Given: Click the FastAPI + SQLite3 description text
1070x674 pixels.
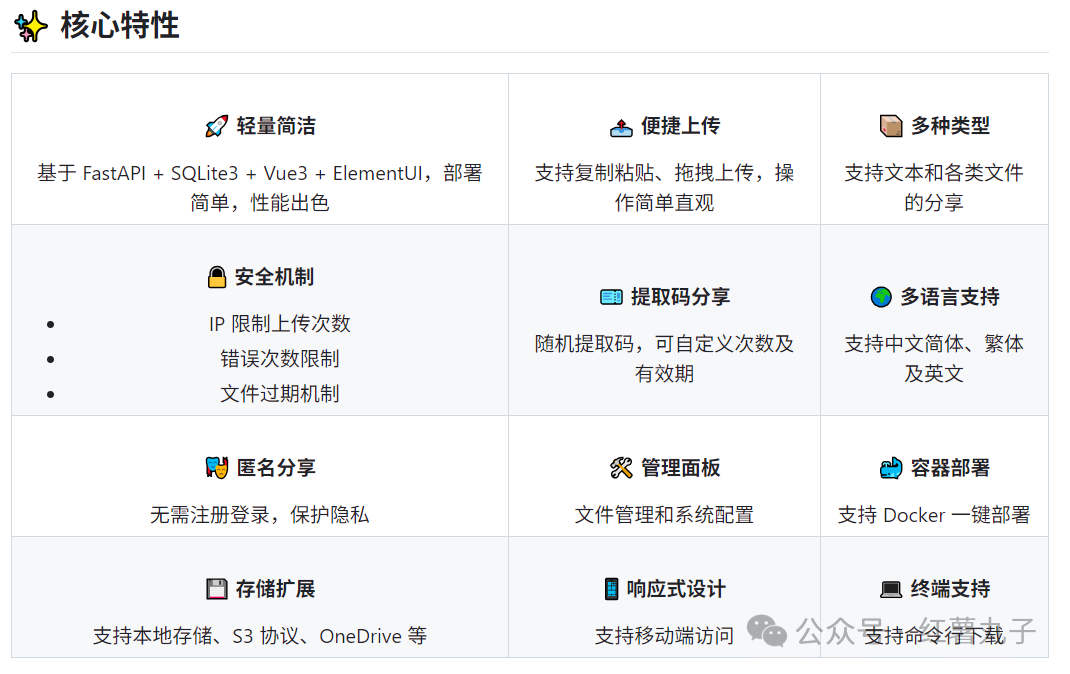Looking at the screenshot, I should pyautogui.click(x=259, y=188).
